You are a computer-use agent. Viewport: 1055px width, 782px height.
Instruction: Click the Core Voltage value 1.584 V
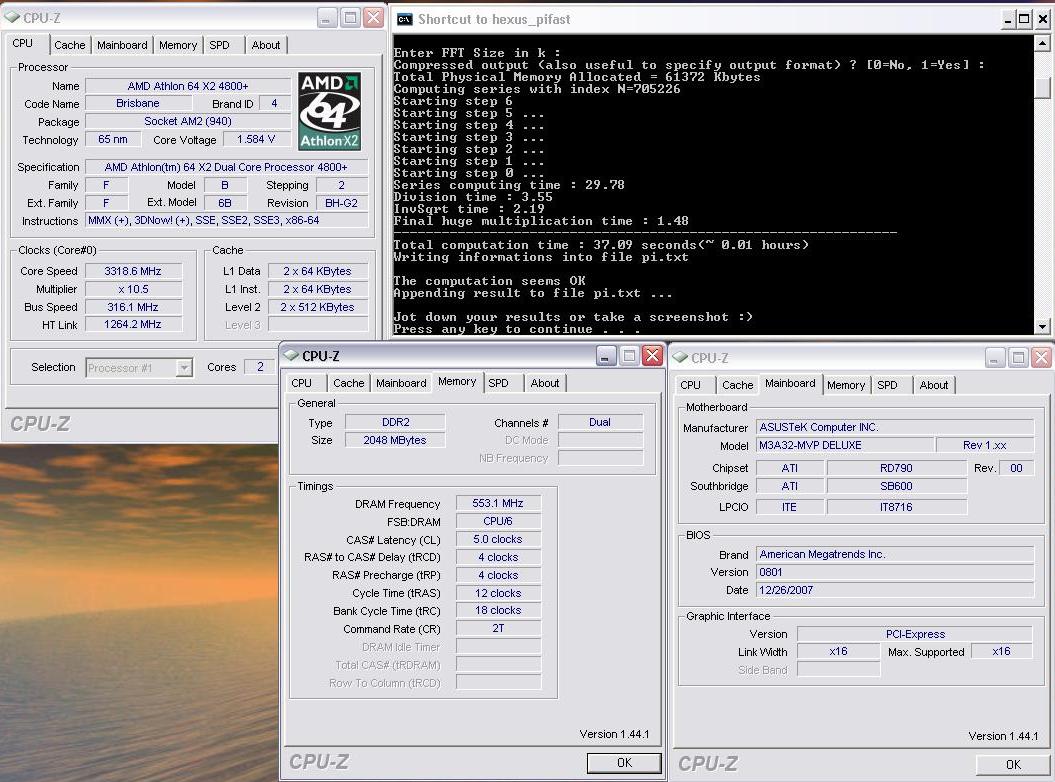point(256,139)
